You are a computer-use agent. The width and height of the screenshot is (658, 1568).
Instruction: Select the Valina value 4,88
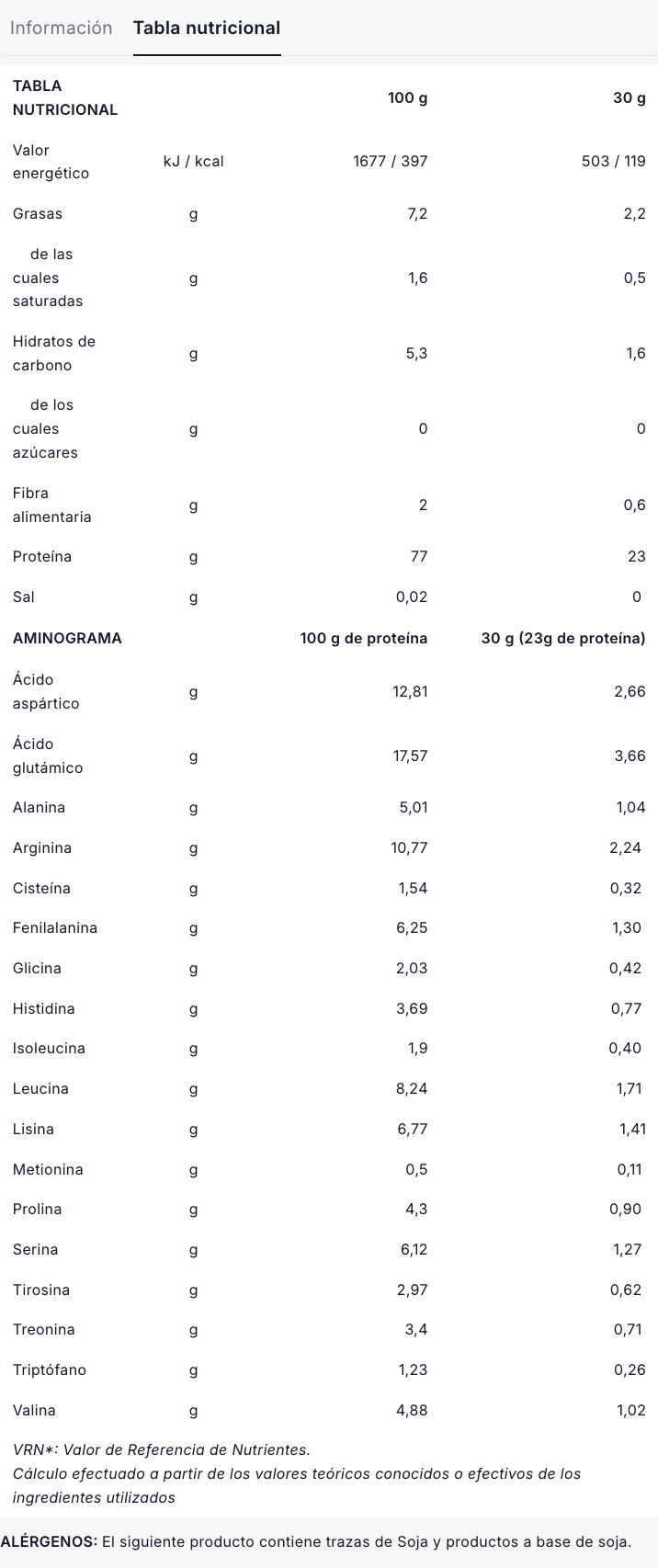click(x=412, y=1410)
